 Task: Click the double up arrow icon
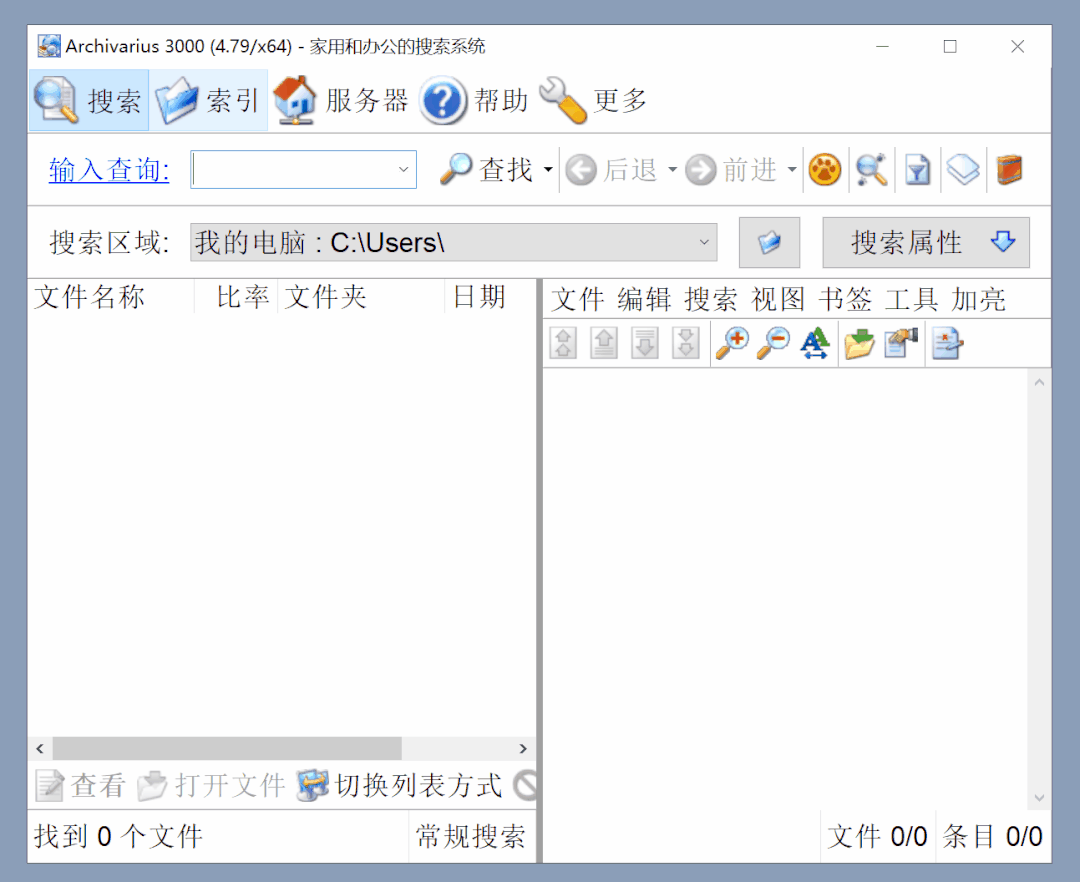tap(563, 343)
